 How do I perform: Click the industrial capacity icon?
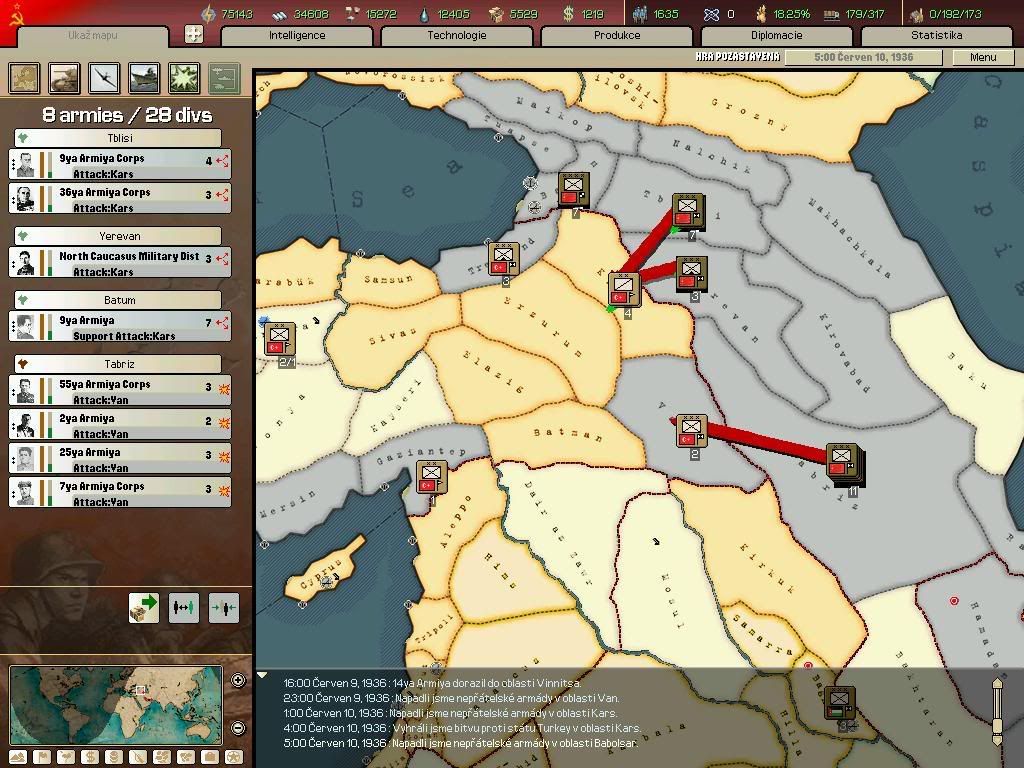[916, 14]
